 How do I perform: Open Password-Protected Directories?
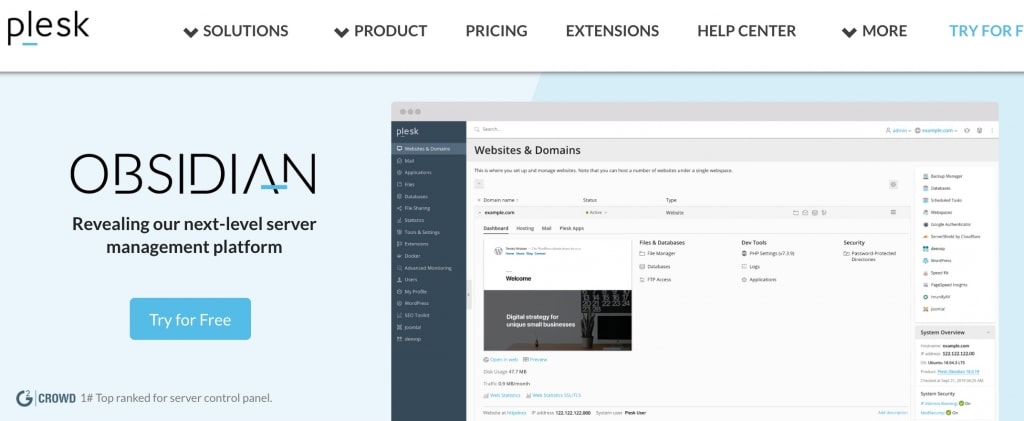[870, 256]
